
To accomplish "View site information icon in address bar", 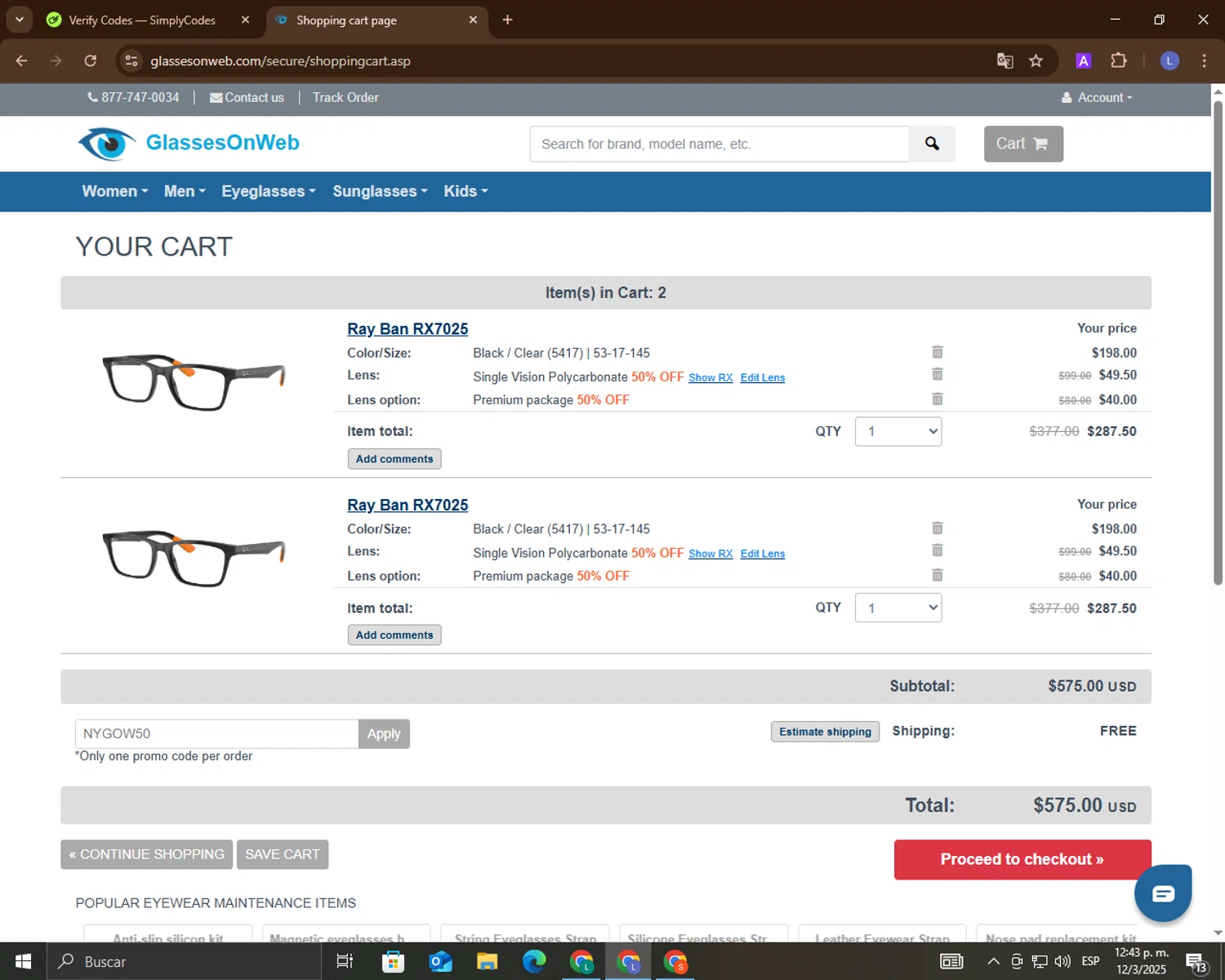I will [131, 60].
